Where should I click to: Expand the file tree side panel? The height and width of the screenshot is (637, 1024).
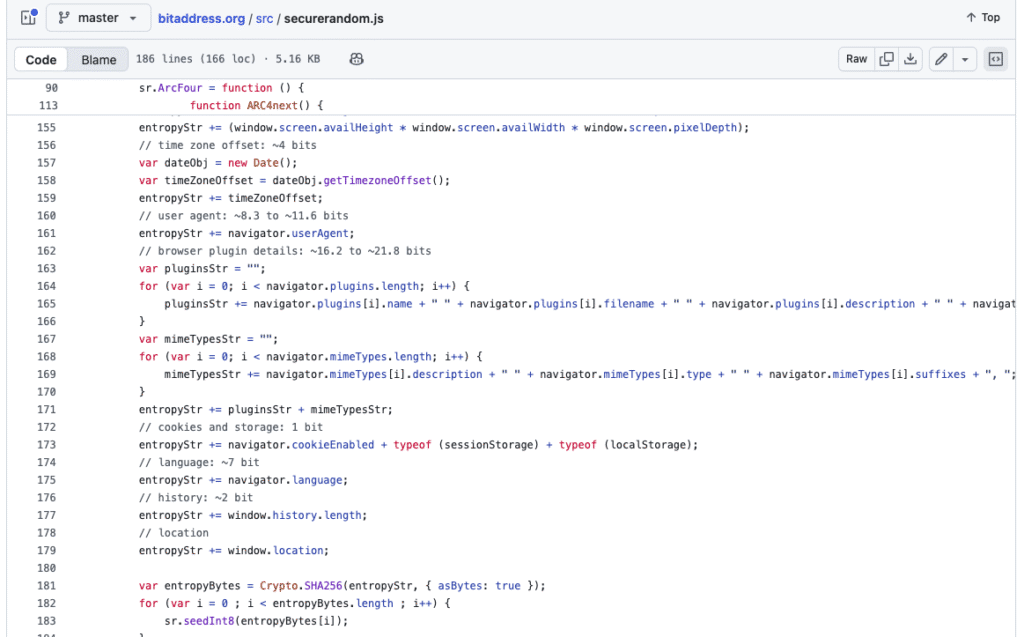[28, 18]
